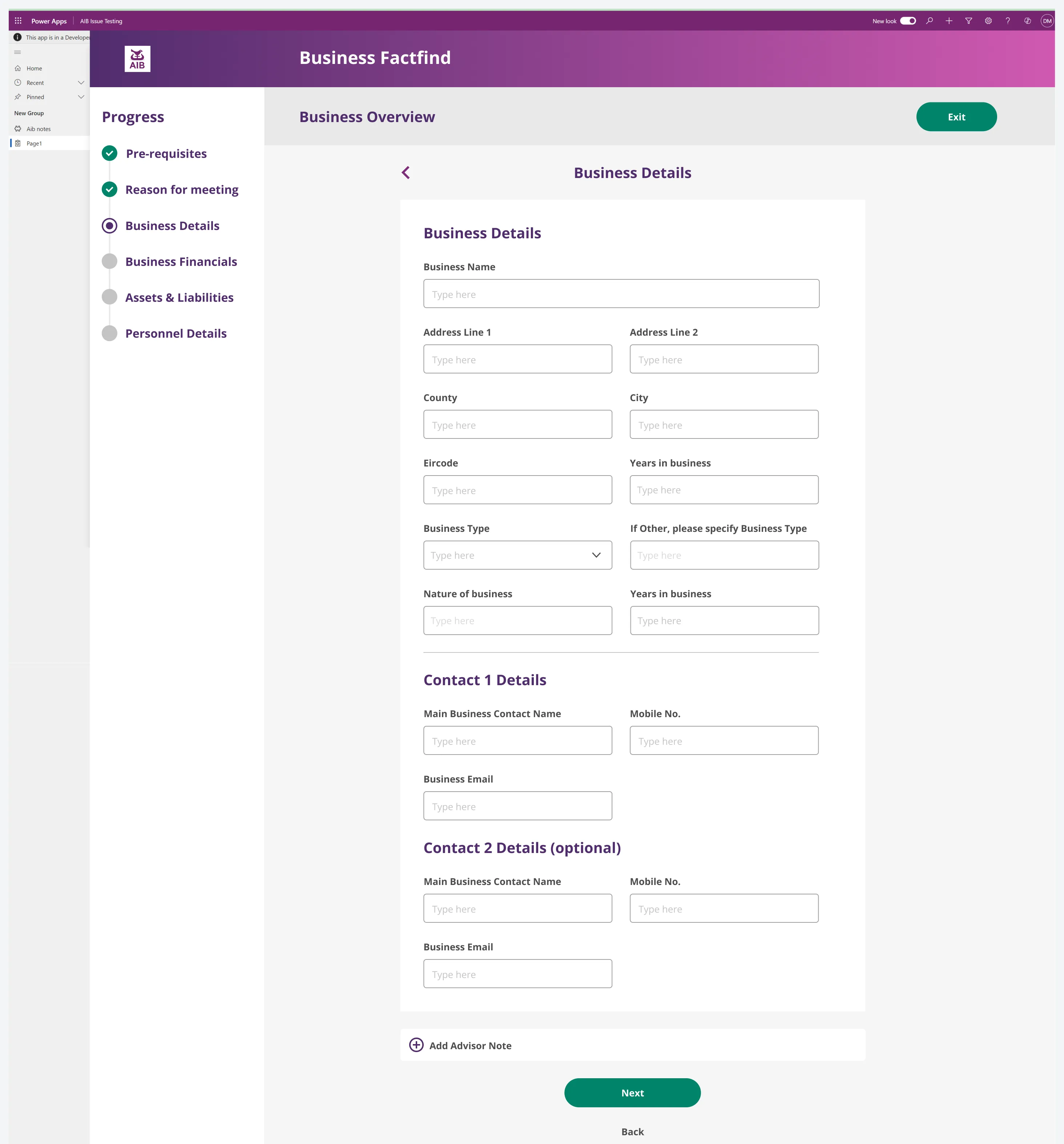Screen dimensions: 1064x1144
Task: Click the info icon in developer banner
Action: point(17,37)
